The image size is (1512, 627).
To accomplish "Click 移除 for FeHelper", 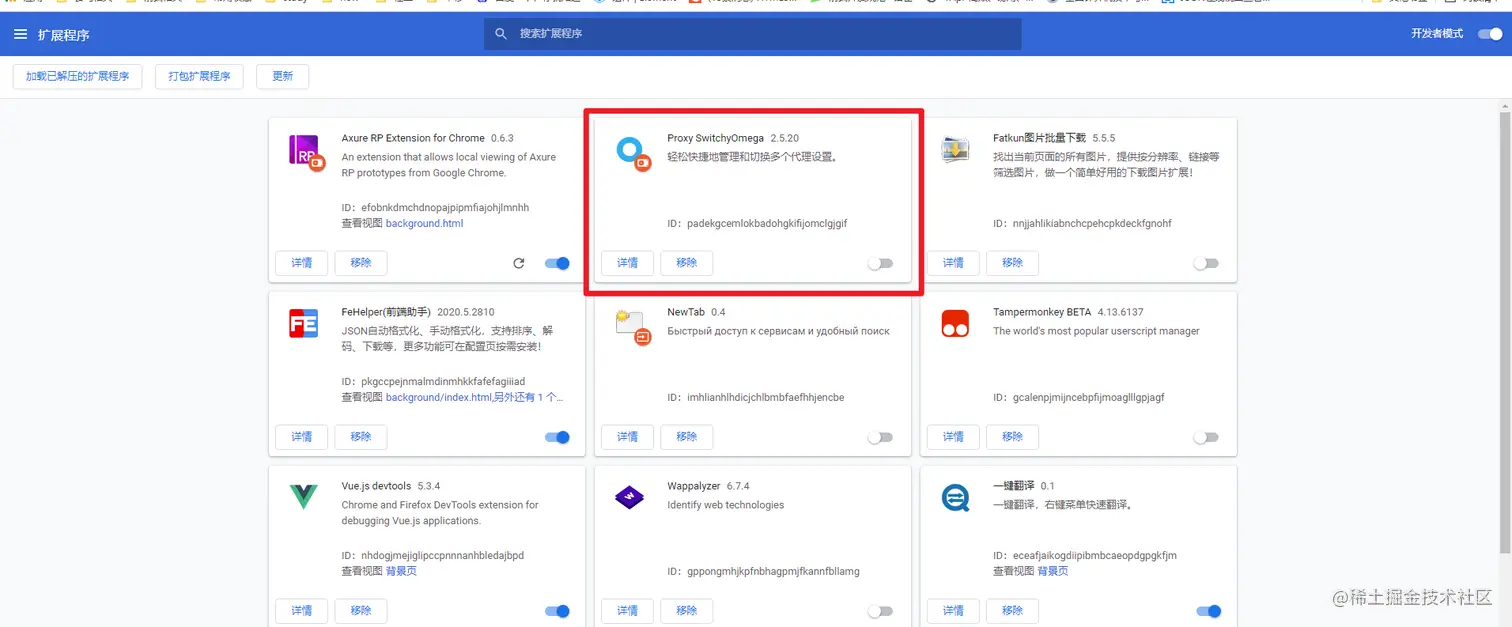I will [x=361, y=437].
